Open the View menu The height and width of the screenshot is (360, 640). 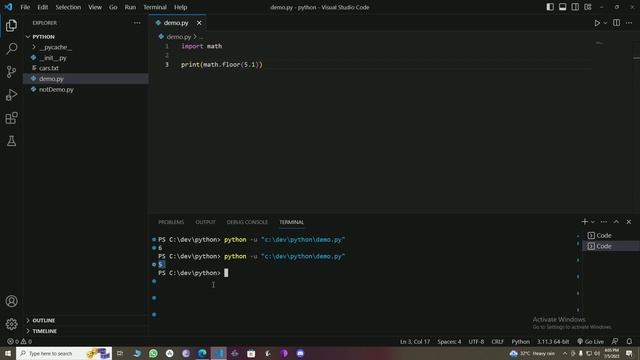click(95, 7)
